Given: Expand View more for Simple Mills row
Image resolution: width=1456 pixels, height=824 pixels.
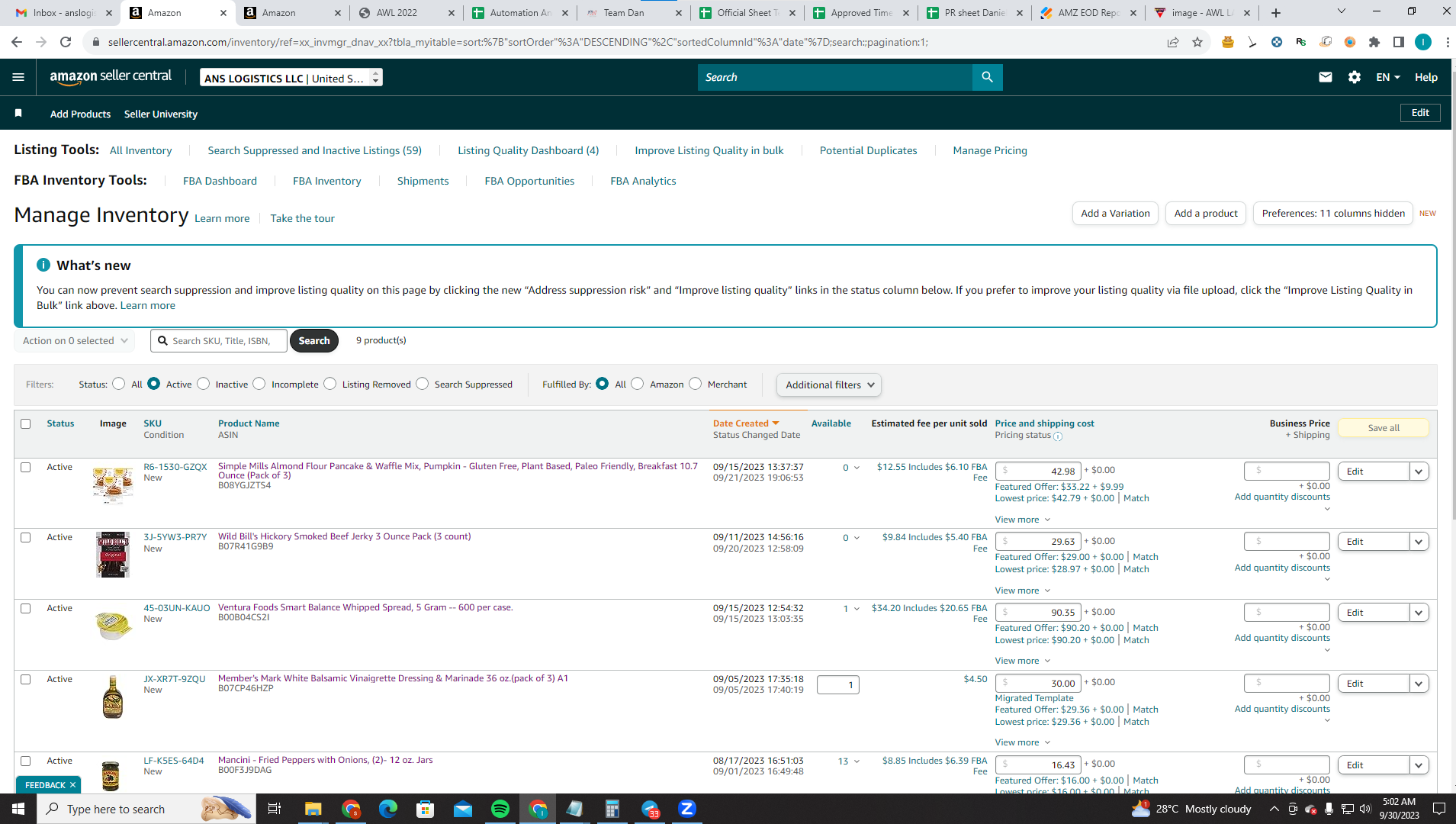Looking at the screenshot, I should 1023,520.
